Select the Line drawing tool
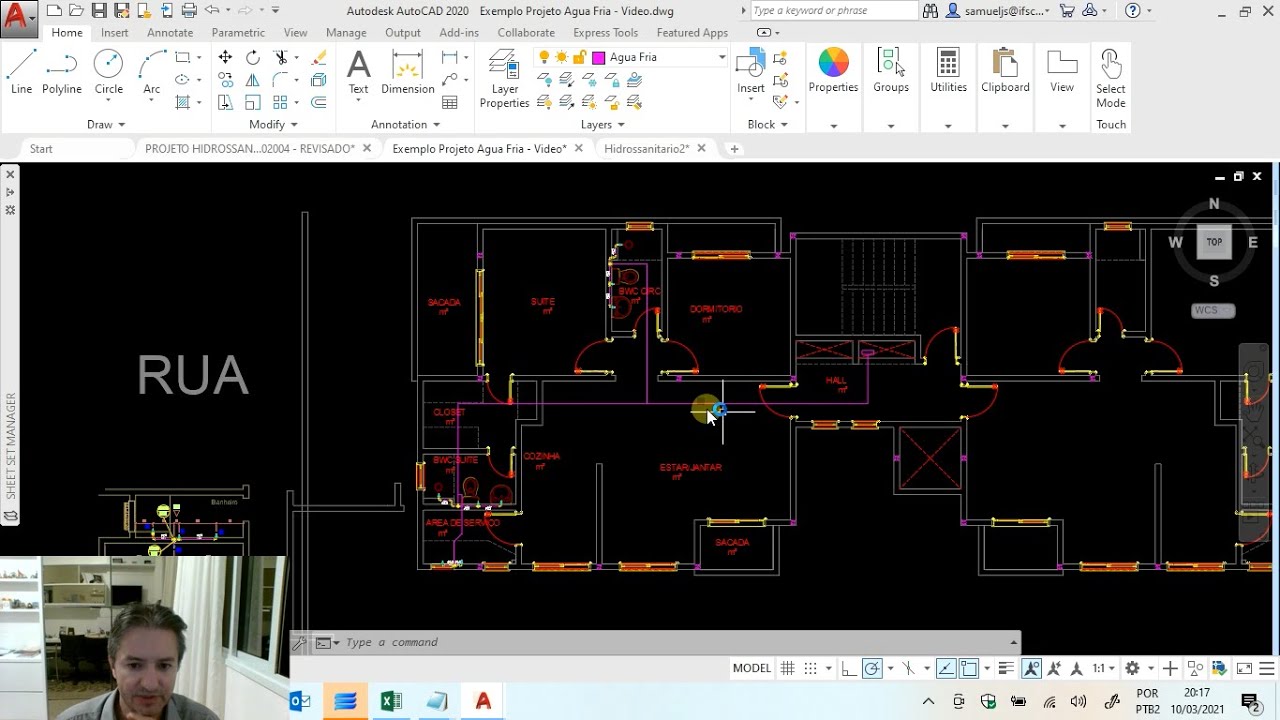 pos(21,71)
